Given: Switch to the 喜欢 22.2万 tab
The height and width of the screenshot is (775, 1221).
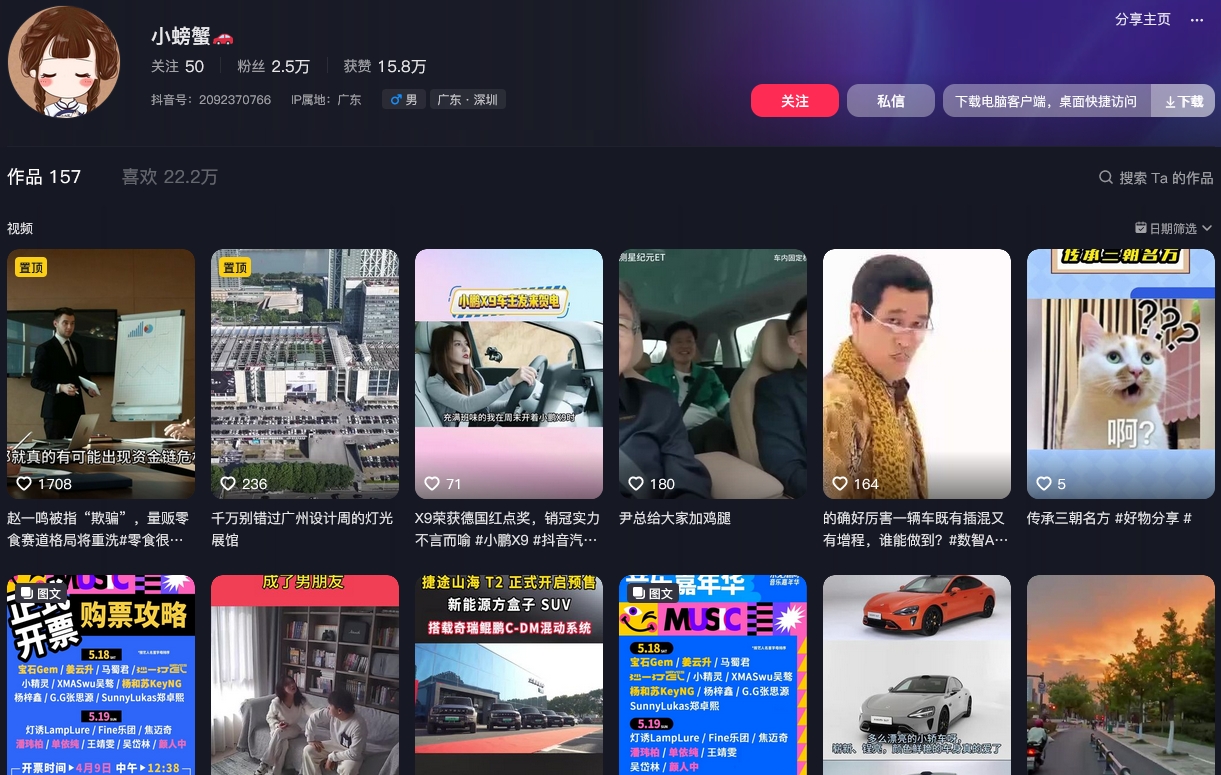Looking at the screenshot, I should [x=169, y=177].
